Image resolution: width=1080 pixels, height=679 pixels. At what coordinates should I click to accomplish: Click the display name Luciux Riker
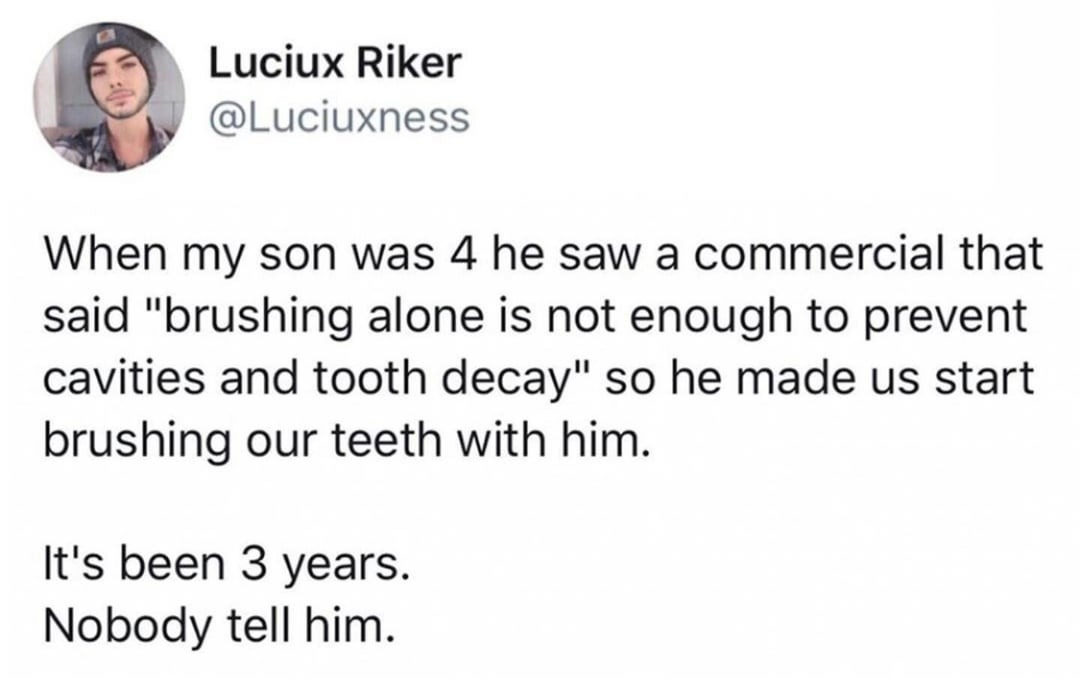point(336,66)
